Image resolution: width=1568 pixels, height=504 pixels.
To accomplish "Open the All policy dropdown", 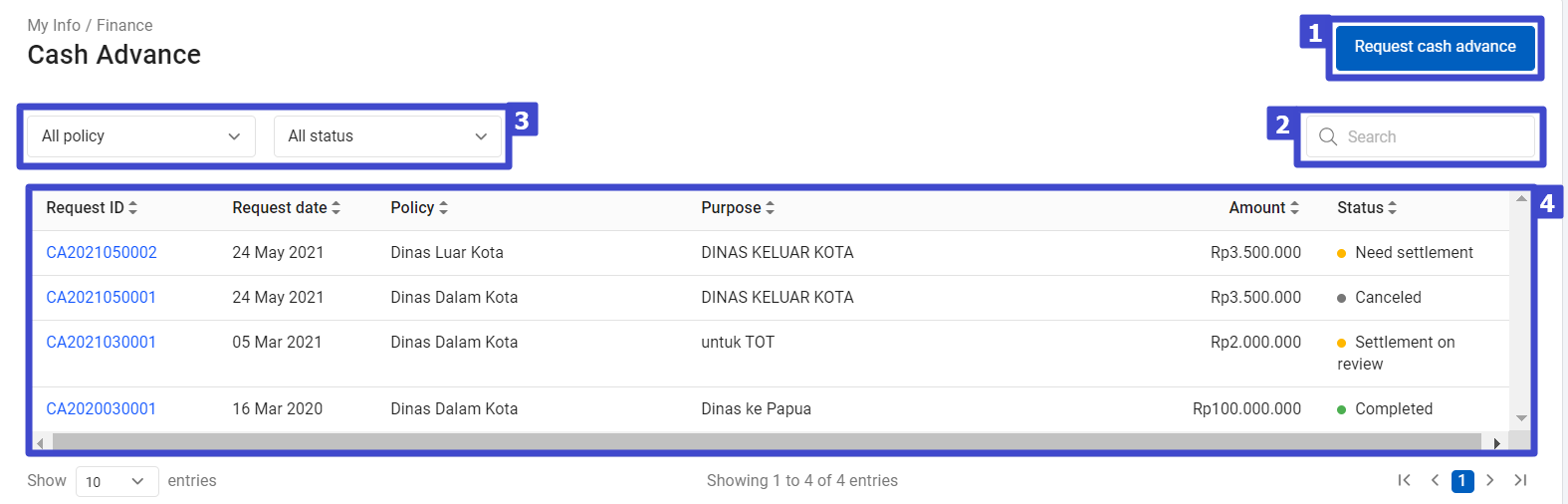I will point(141,136).
